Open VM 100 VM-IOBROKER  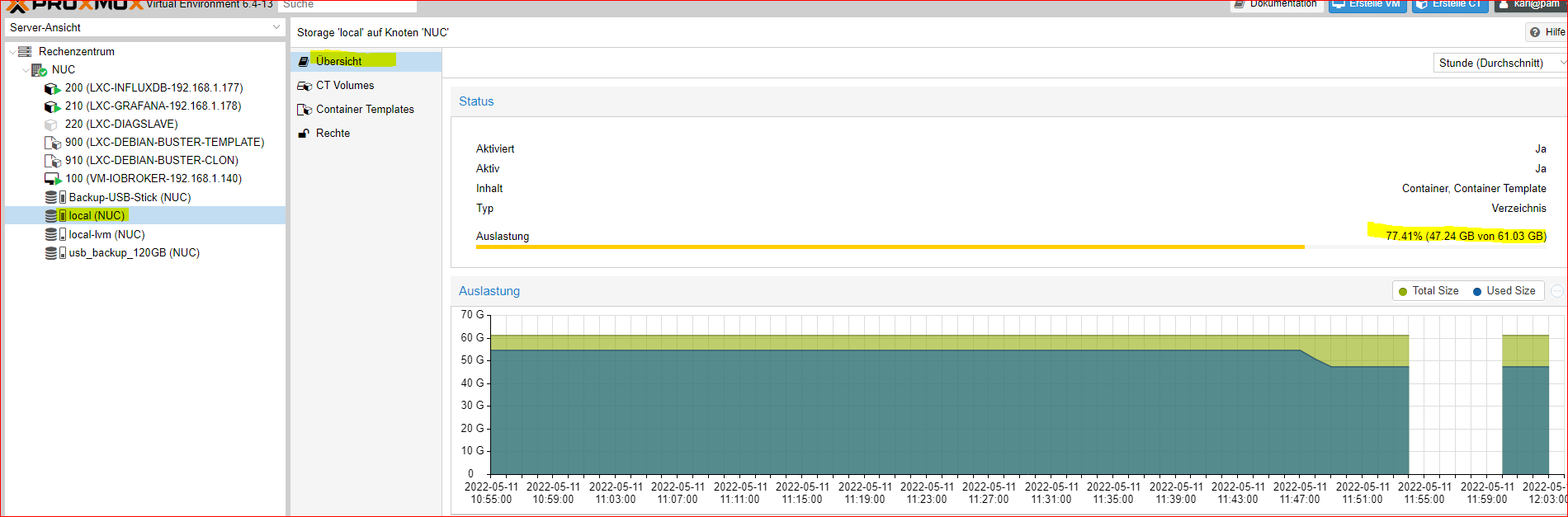pos(153,178)
